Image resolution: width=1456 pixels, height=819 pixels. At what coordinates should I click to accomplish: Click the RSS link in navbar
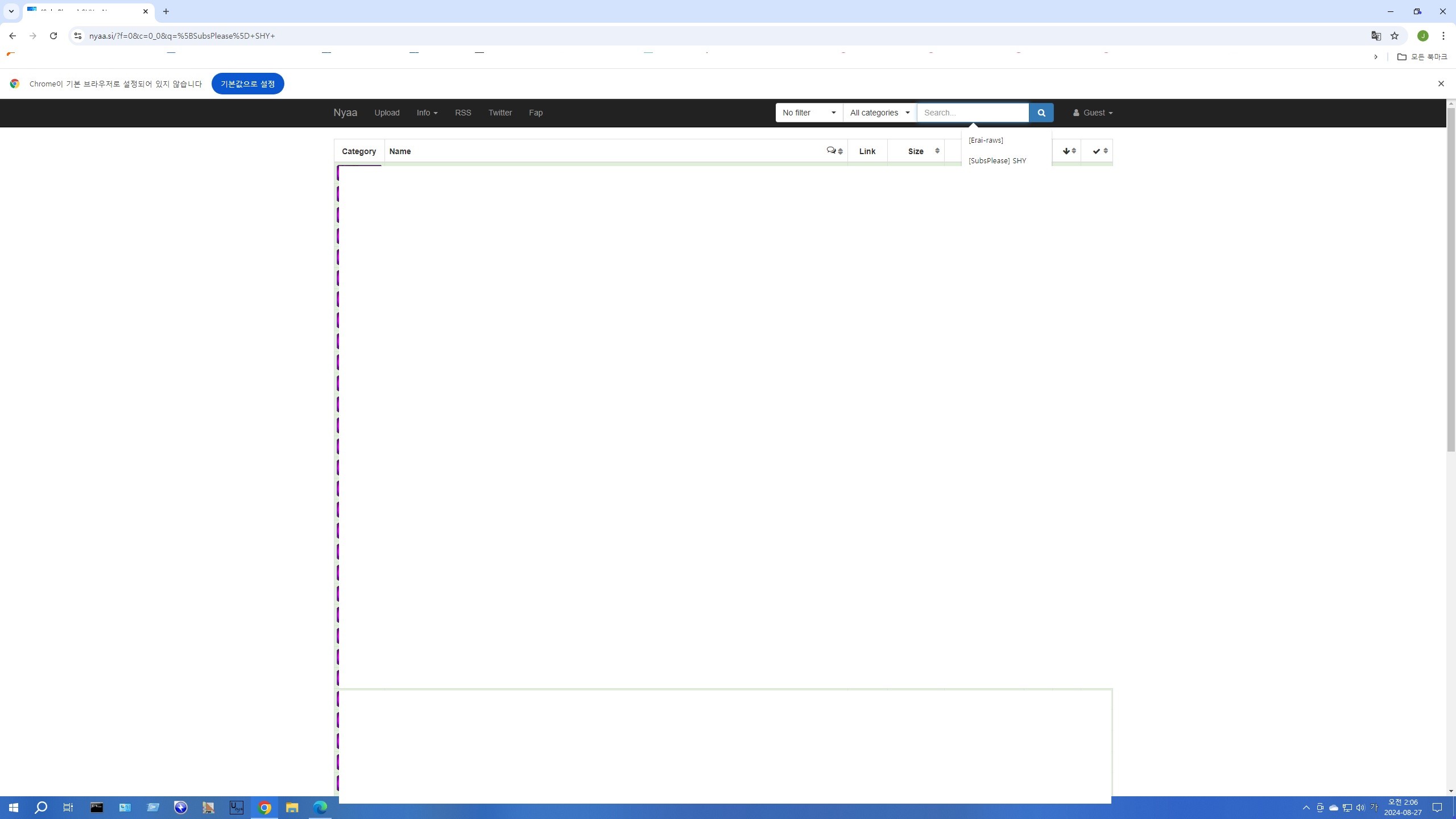point(463,113)
